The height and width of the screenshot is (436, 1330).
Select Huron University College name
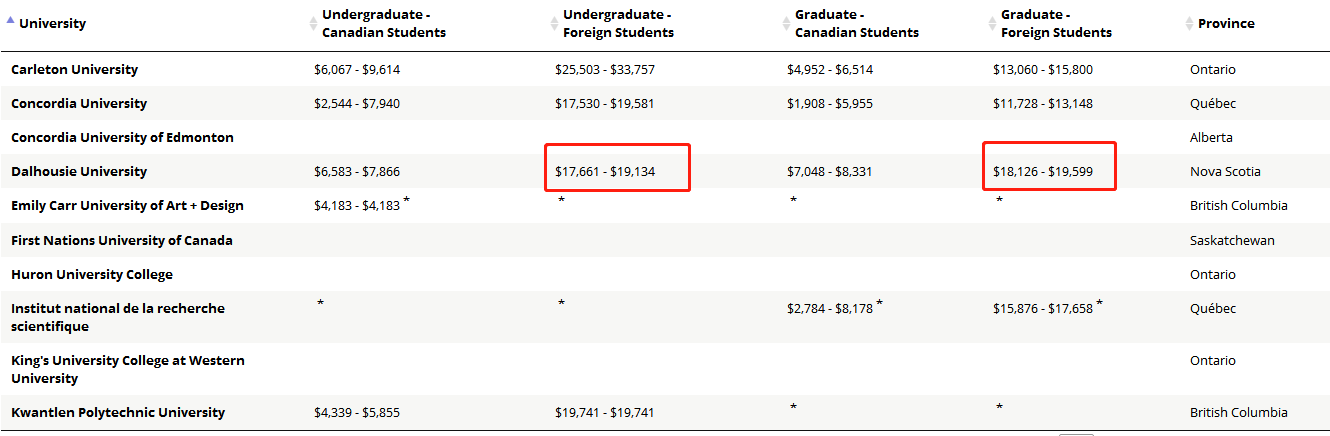tap(92, 274)
